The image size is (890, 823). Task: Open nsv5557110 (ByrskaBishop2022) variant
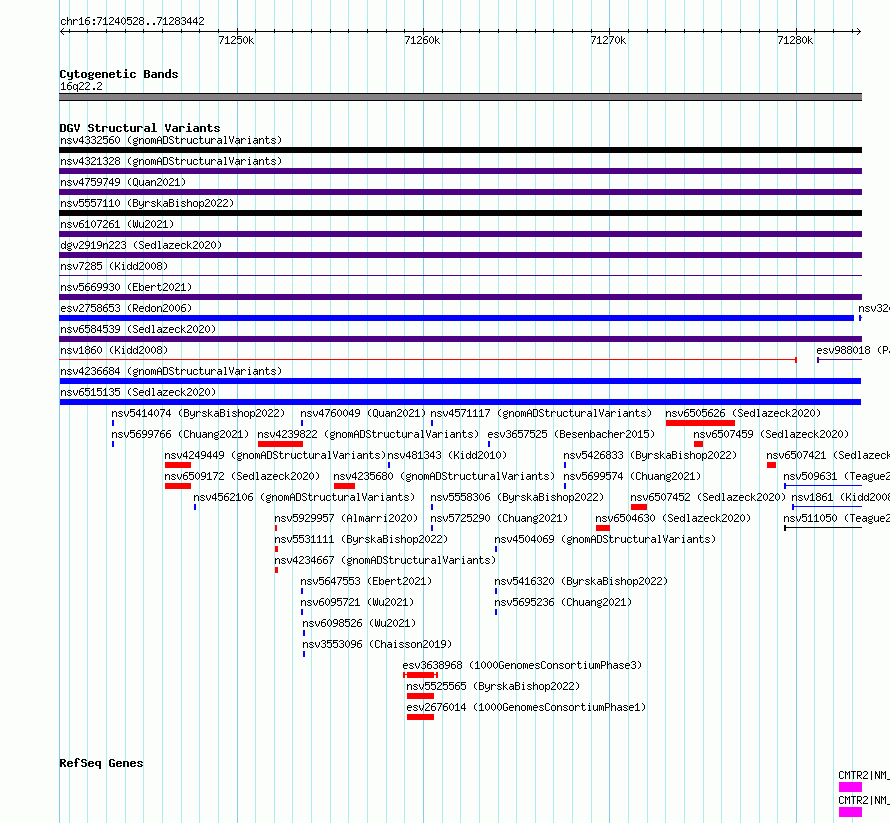coord(147,203)
